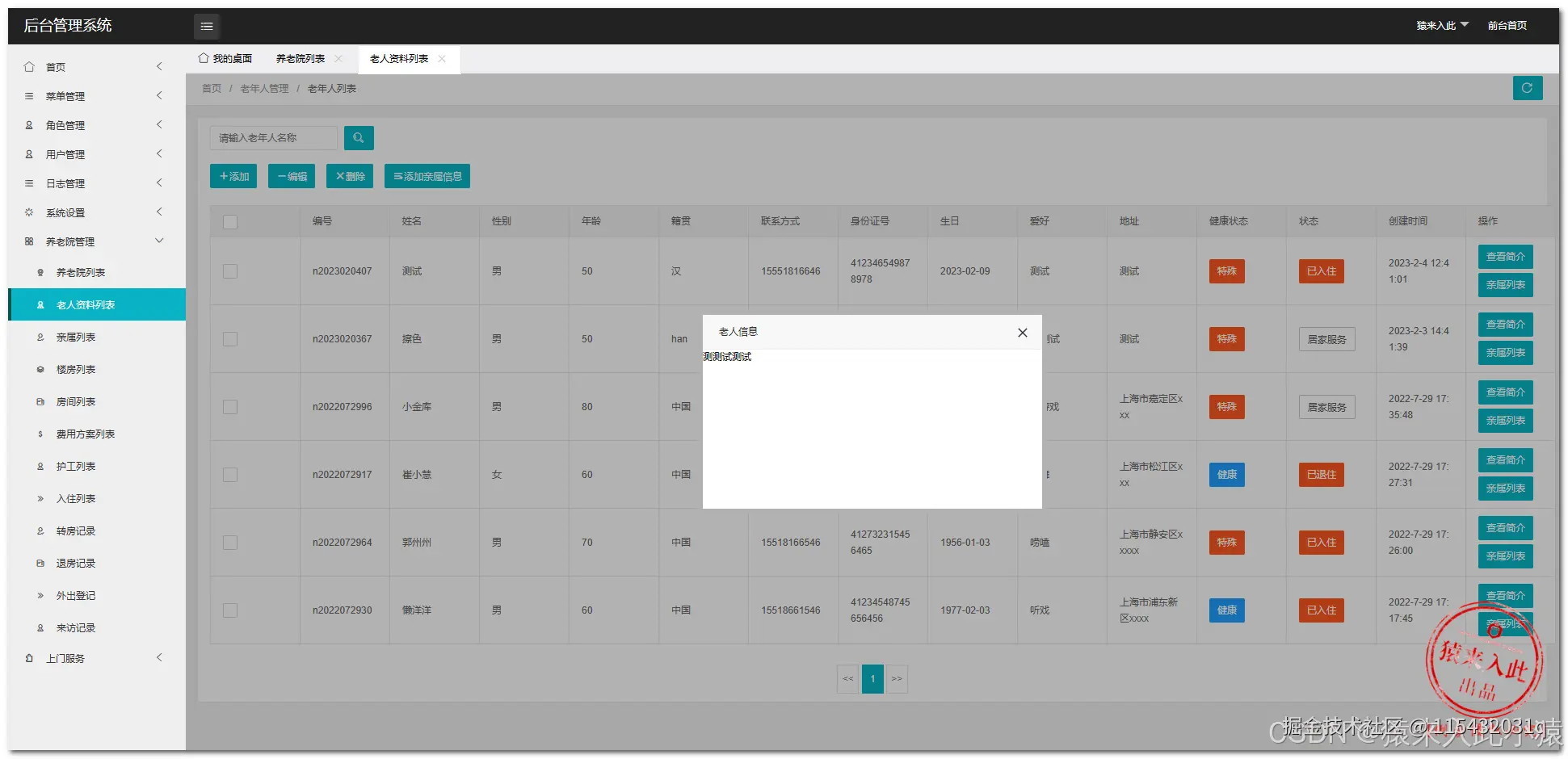Close the 养老院列表 tab with its X
1568x759 pixels.
coord(338,59)
